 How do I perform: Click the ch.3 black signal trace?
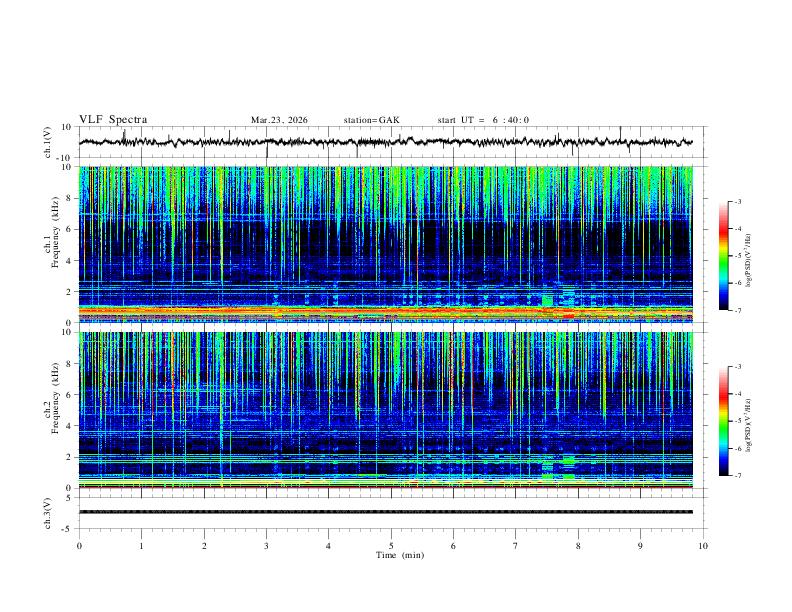pyautogui.click(x=385, y=512)
